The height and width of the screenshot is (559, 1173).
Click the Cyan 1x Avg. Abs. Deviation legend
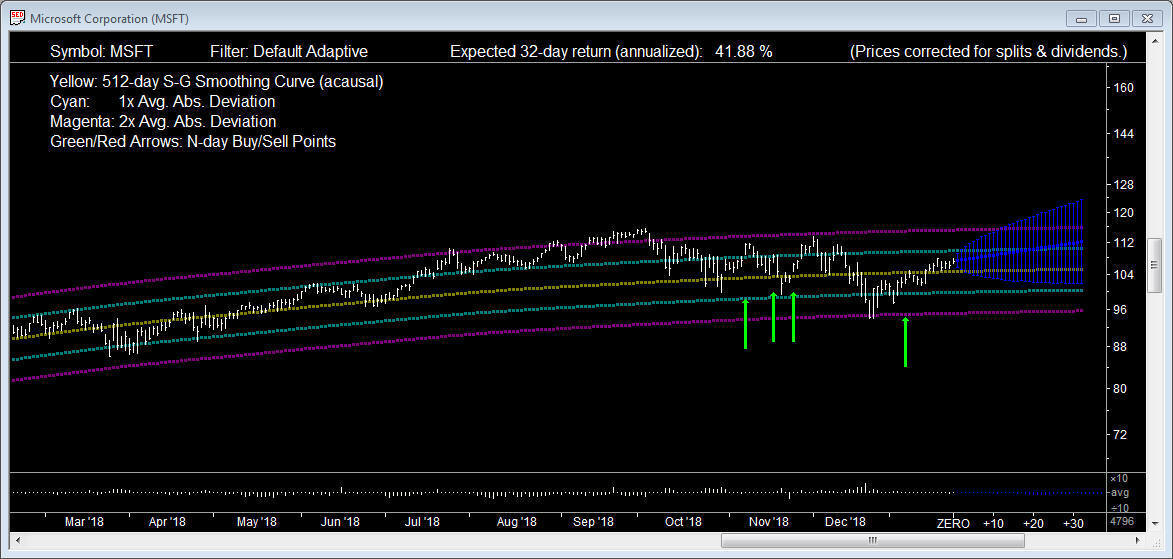coord(162,101)
